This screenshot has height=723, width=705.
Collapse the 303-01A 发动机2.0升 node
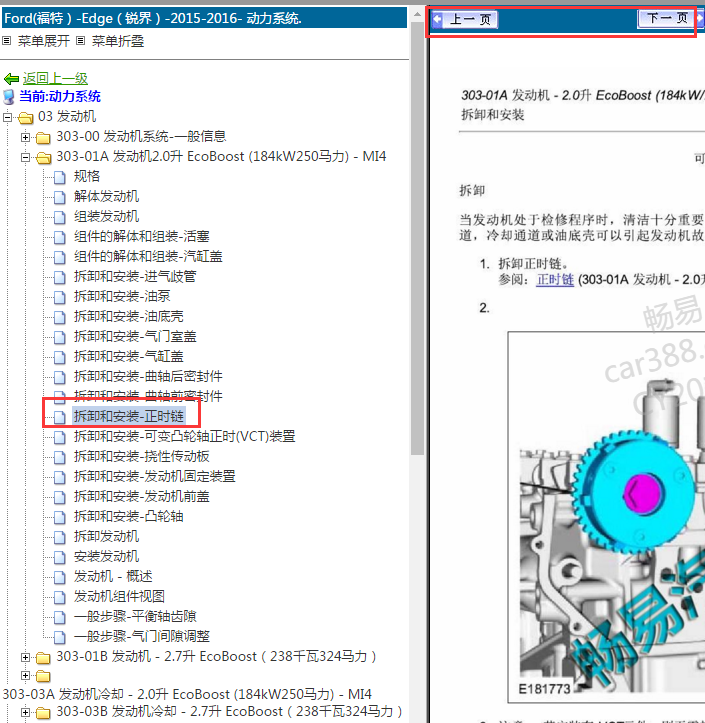(x=26, y=157)
